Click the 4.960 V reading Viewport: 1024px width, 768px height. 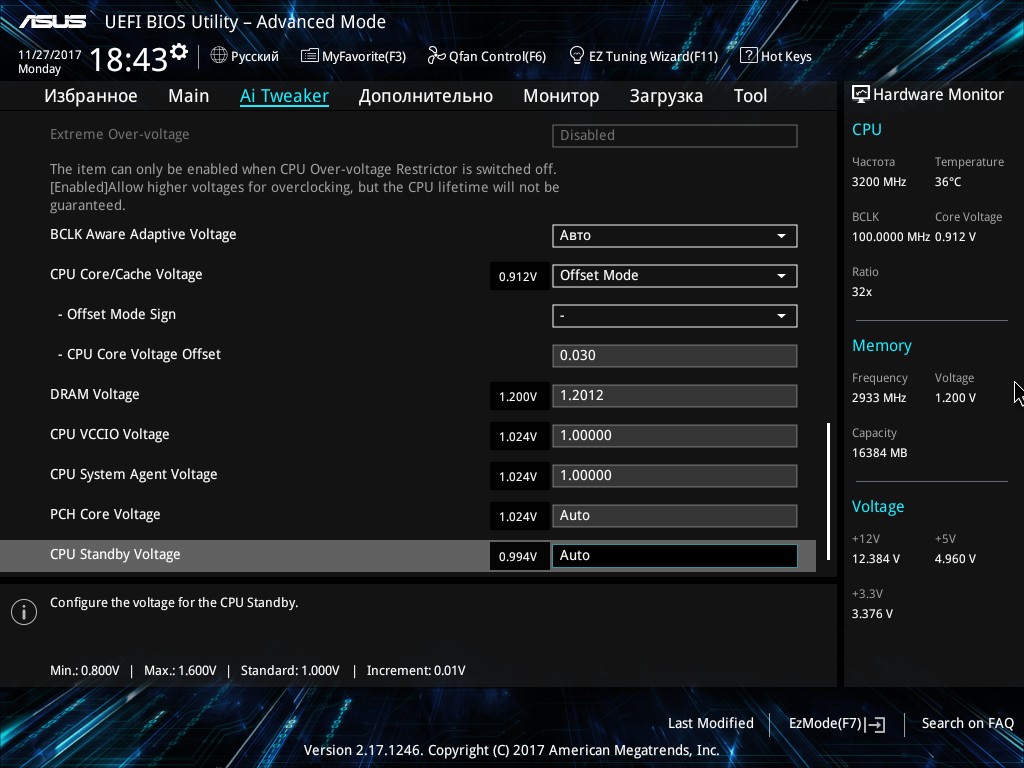[955, 558]
